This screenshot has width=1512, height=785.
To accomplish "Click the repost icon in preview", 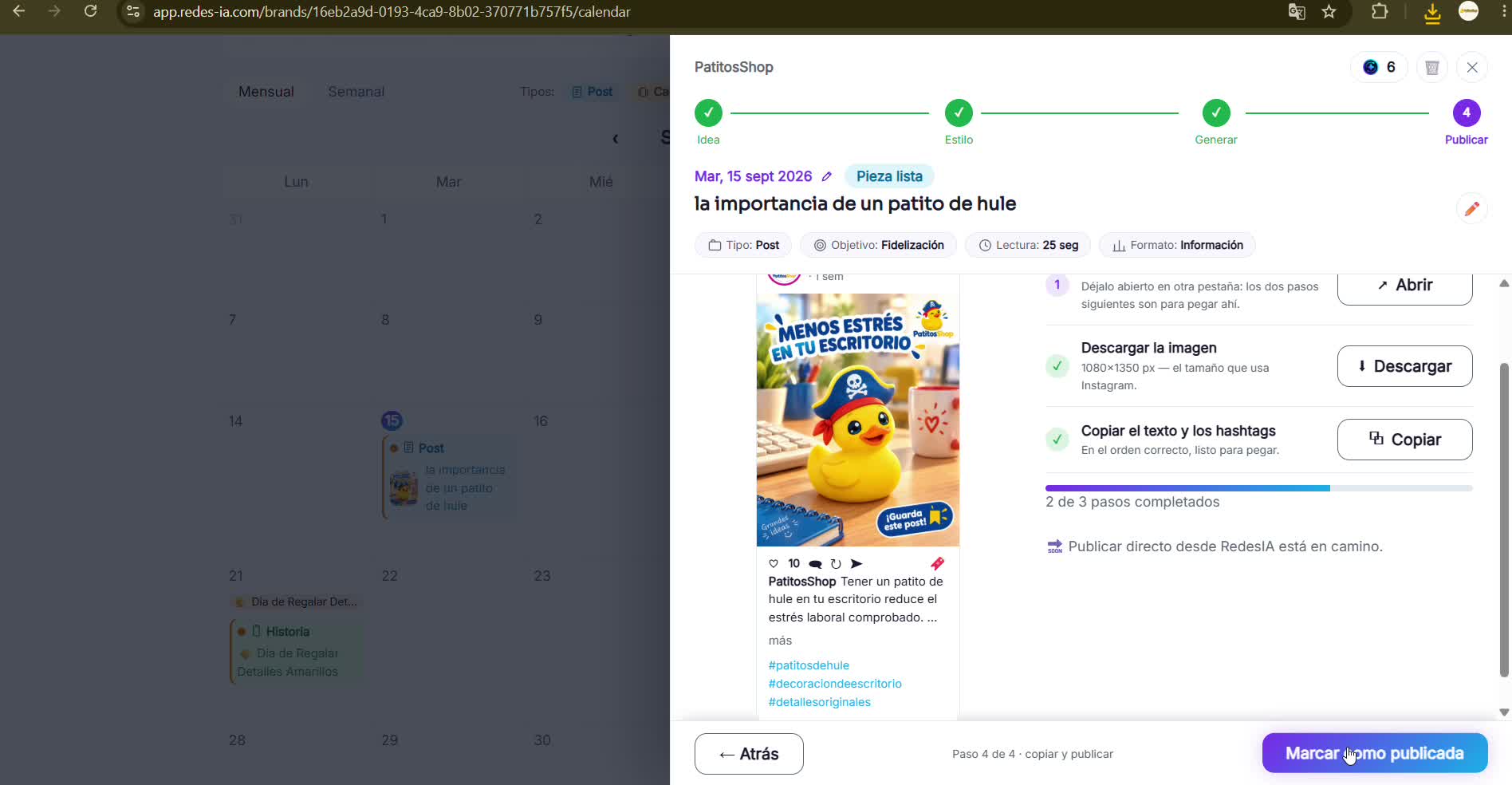I will pos(836,564).
